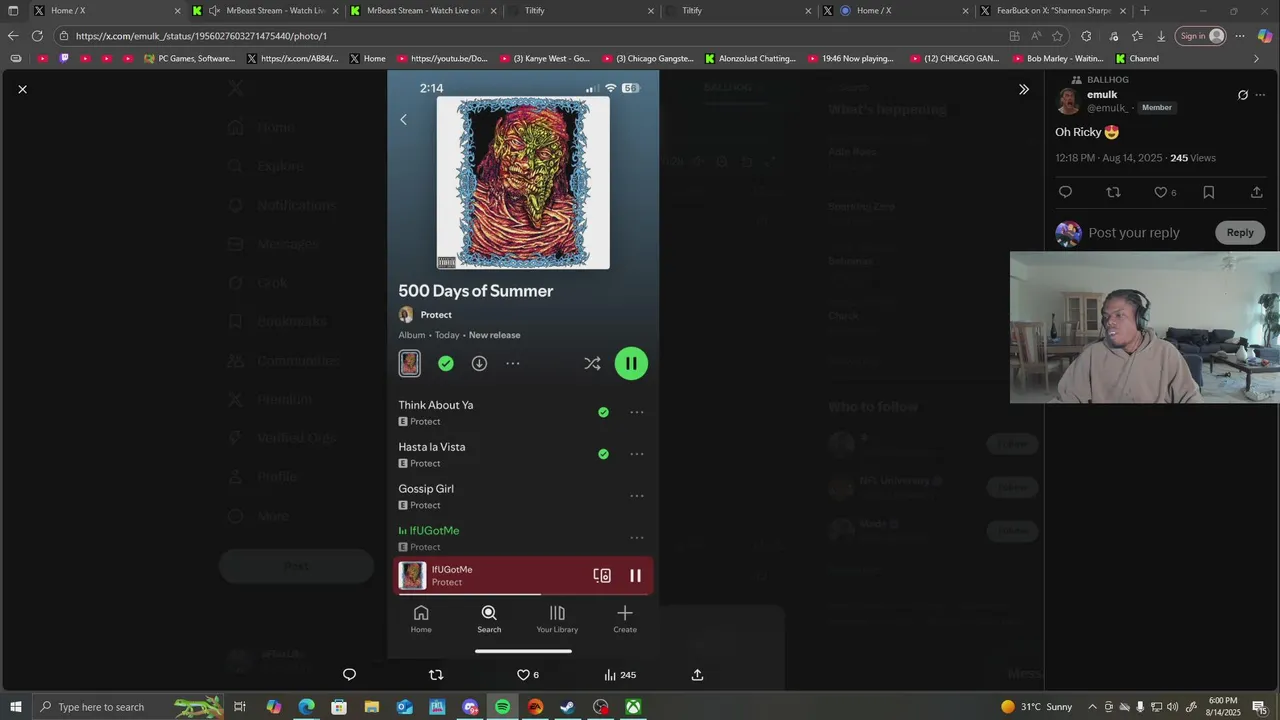Open Edge downloads icon

[x=1161, y=36]
